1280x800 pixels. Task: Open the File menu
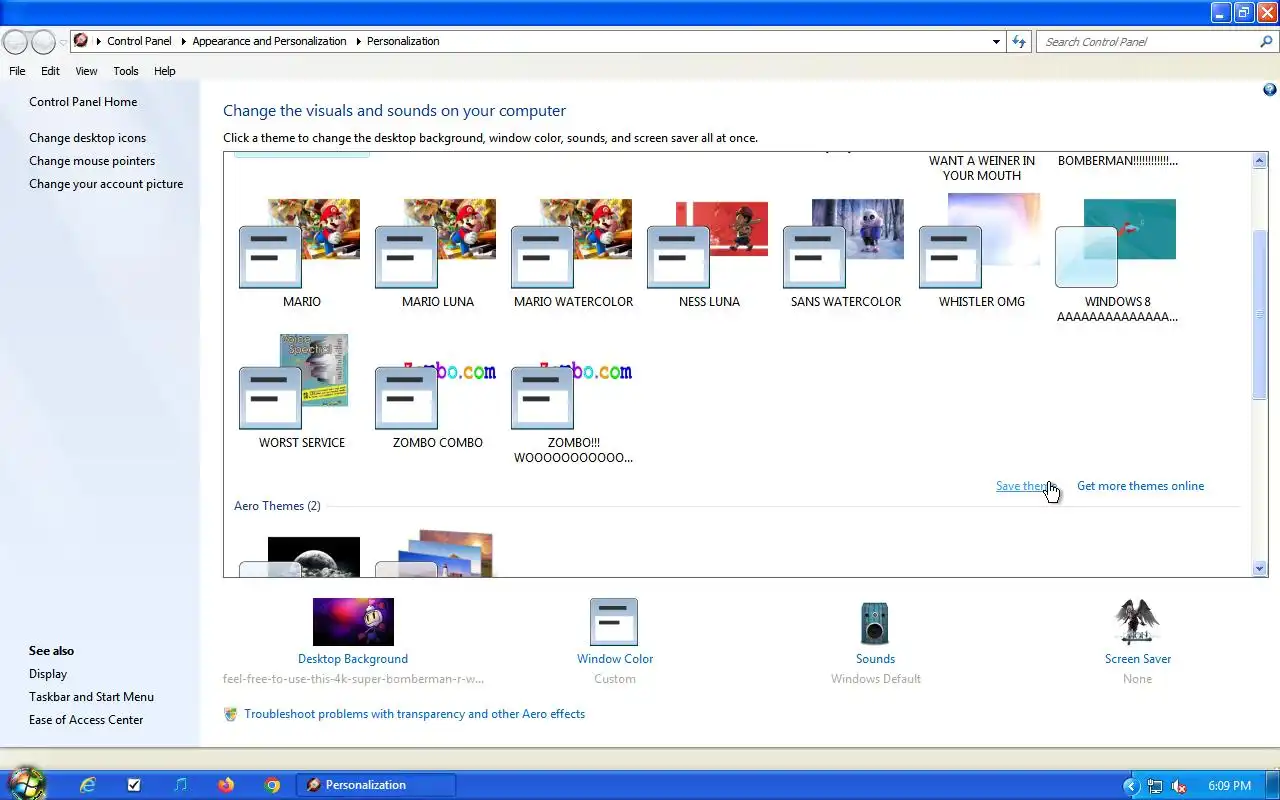17,71
